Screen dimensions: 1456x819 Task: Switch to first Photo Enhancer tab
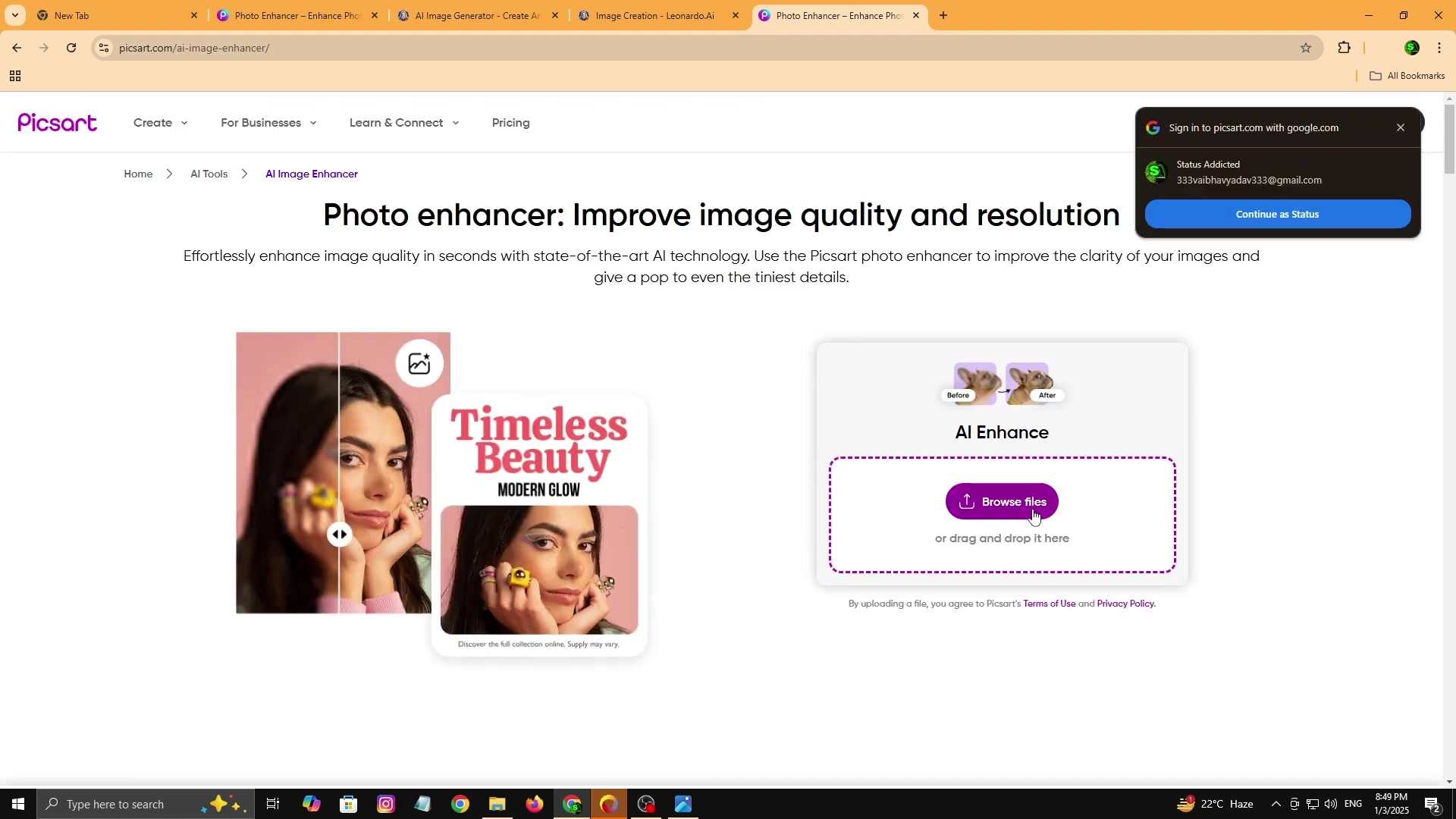coord(297,15)
